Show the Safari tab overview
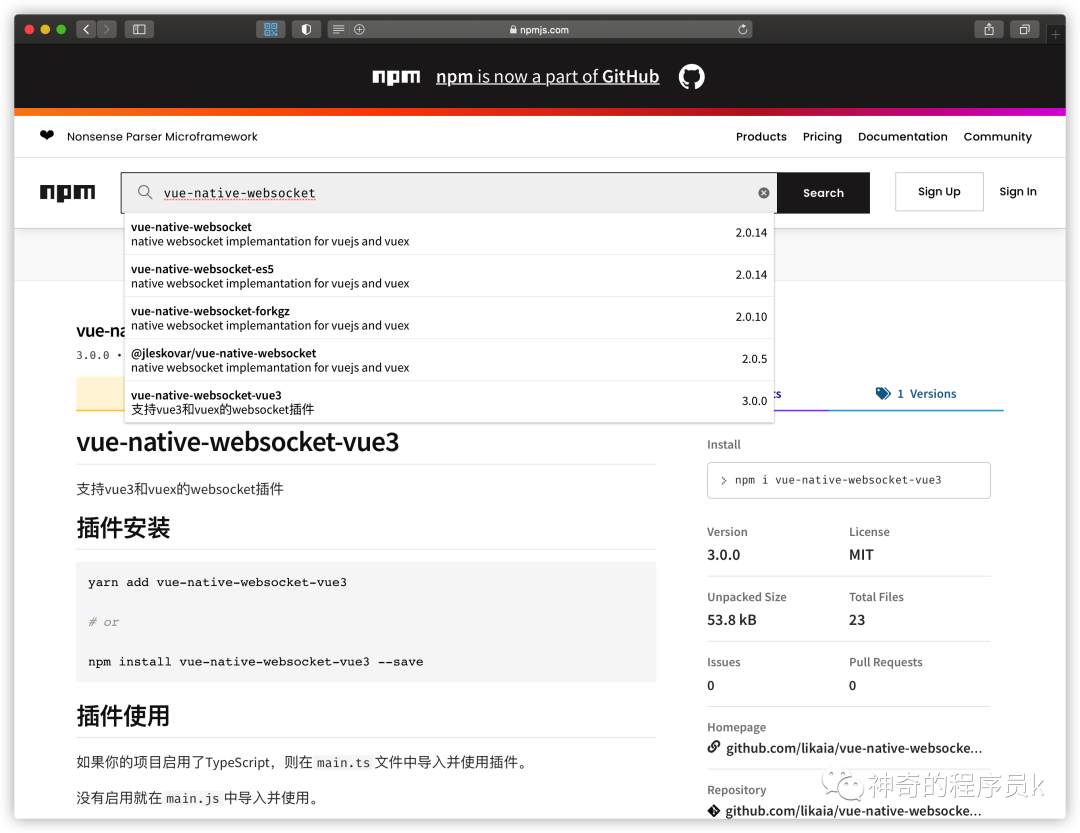Viewport: 1080px width, 833px height. pyautogui.click(x=1025, y=29)
